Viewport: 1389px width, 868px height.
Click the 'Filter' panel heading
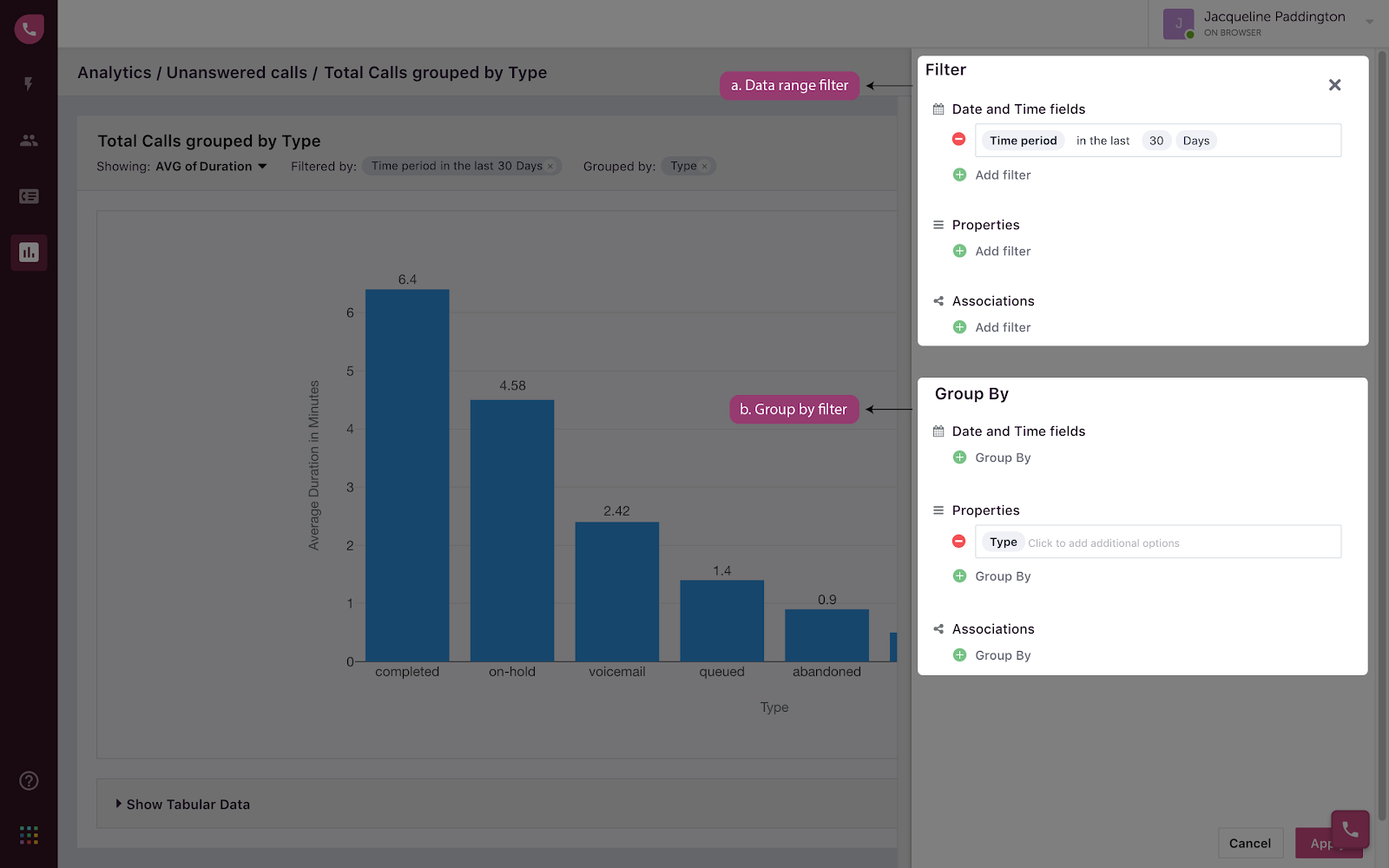click(945, 69)
